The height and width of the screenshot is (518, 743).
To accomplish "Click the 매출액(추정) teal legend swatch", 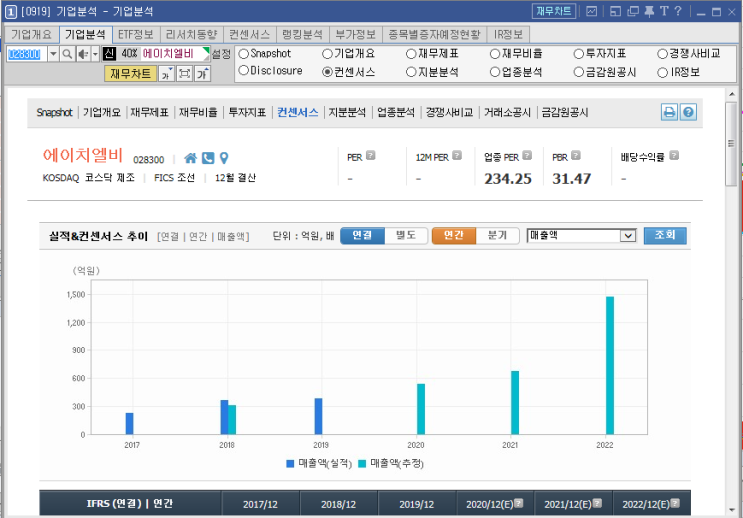I will 362,464.
